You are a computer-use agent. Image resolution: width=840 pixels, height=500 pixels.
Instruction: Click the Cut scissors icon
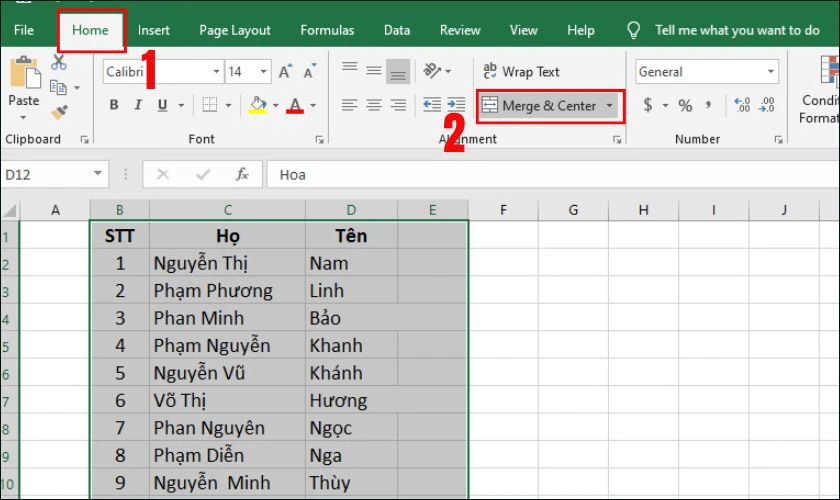tap(59, 63)
